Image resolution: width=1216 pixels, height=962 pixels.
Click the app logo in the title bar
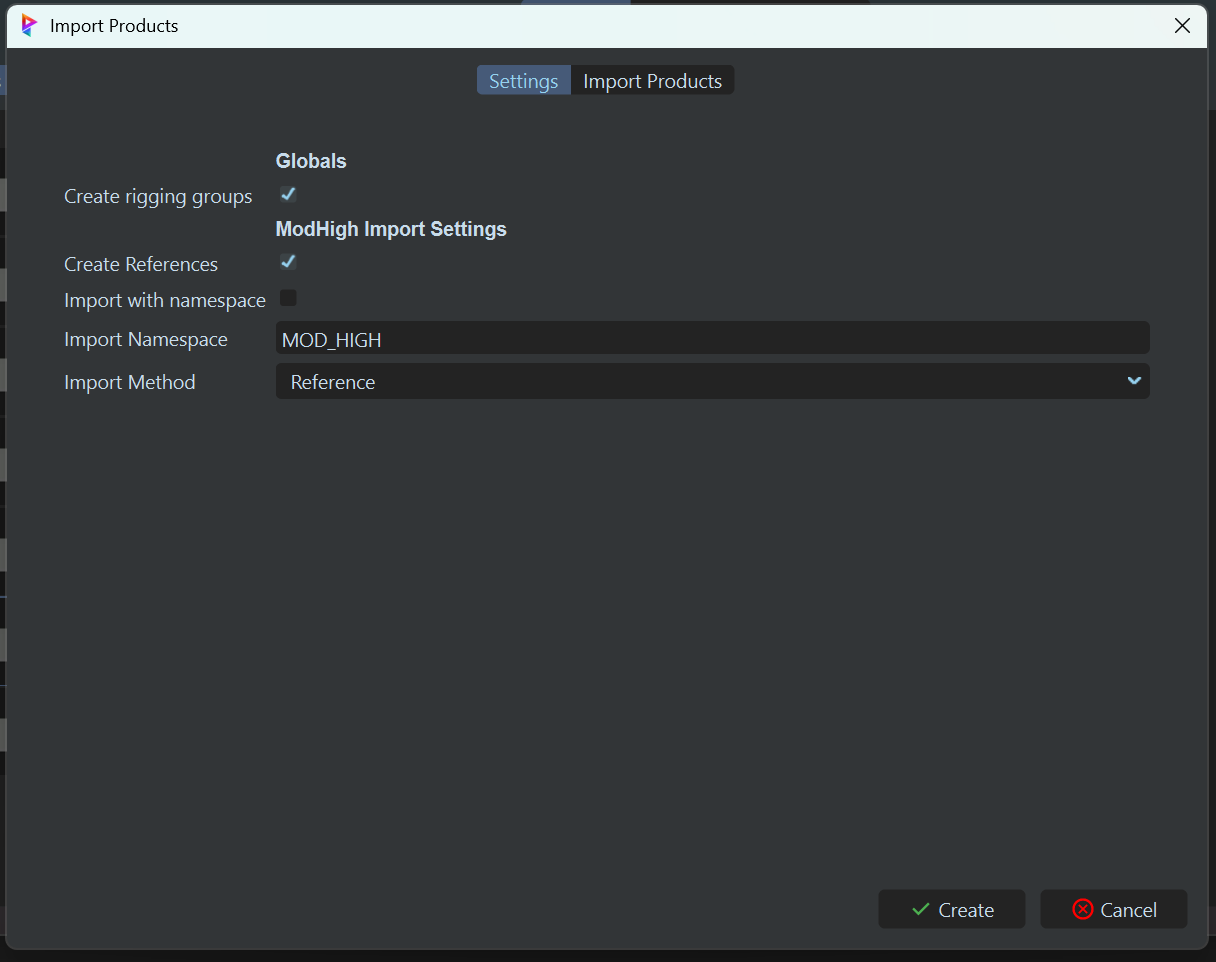tap(29, 26)
